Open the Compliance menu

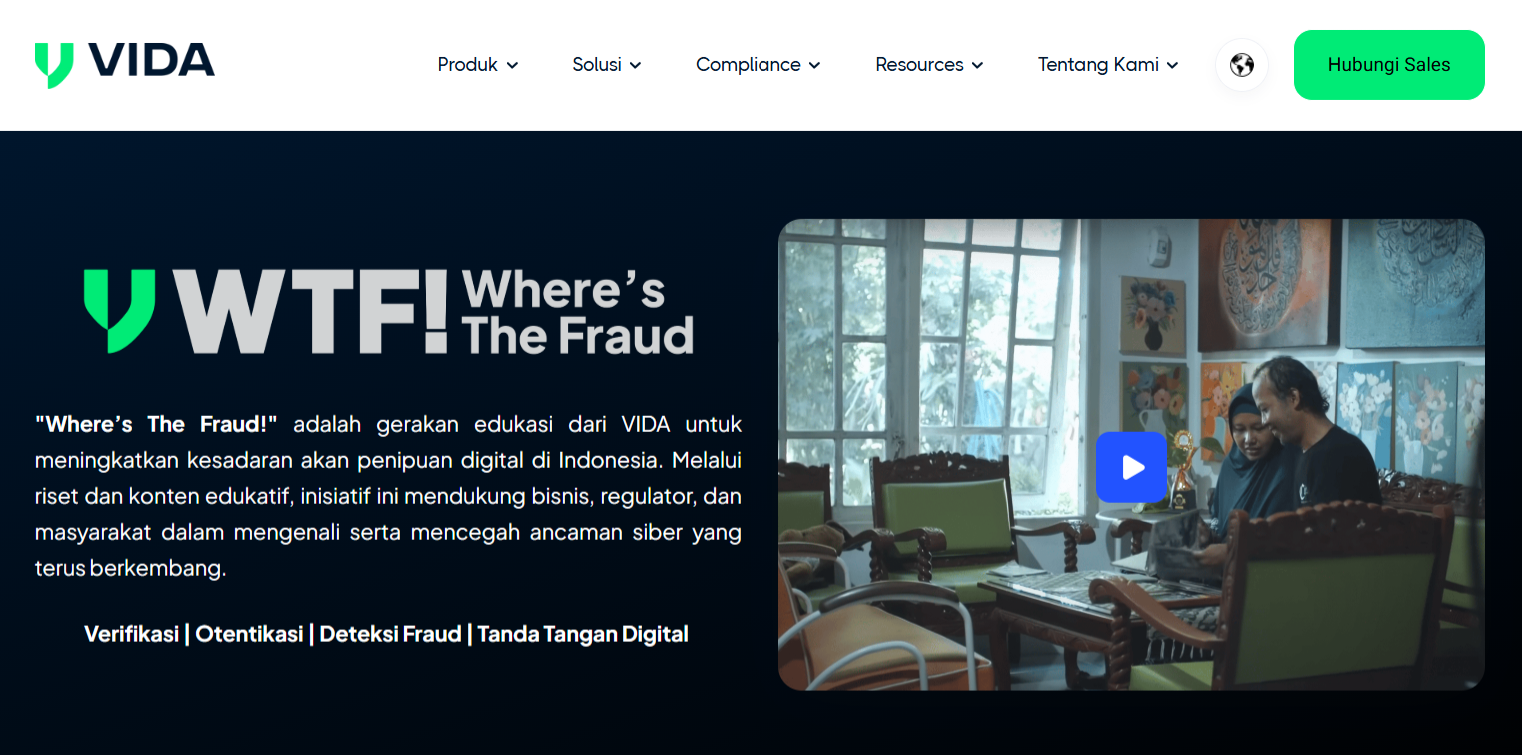tap(758, 65)
